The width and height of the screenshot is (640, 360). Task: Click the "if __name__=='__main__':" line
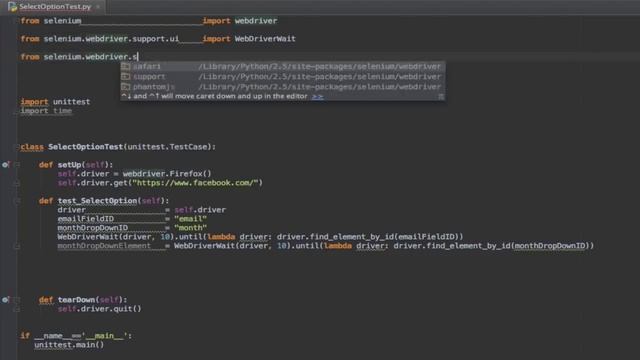click(x=76, y=336)
